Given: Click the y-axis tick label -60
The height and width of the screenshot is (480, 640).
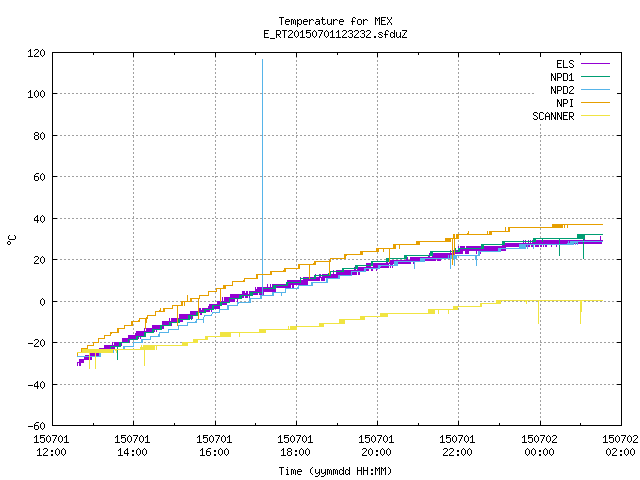Looking at the screenshot, I should point(36,426).
